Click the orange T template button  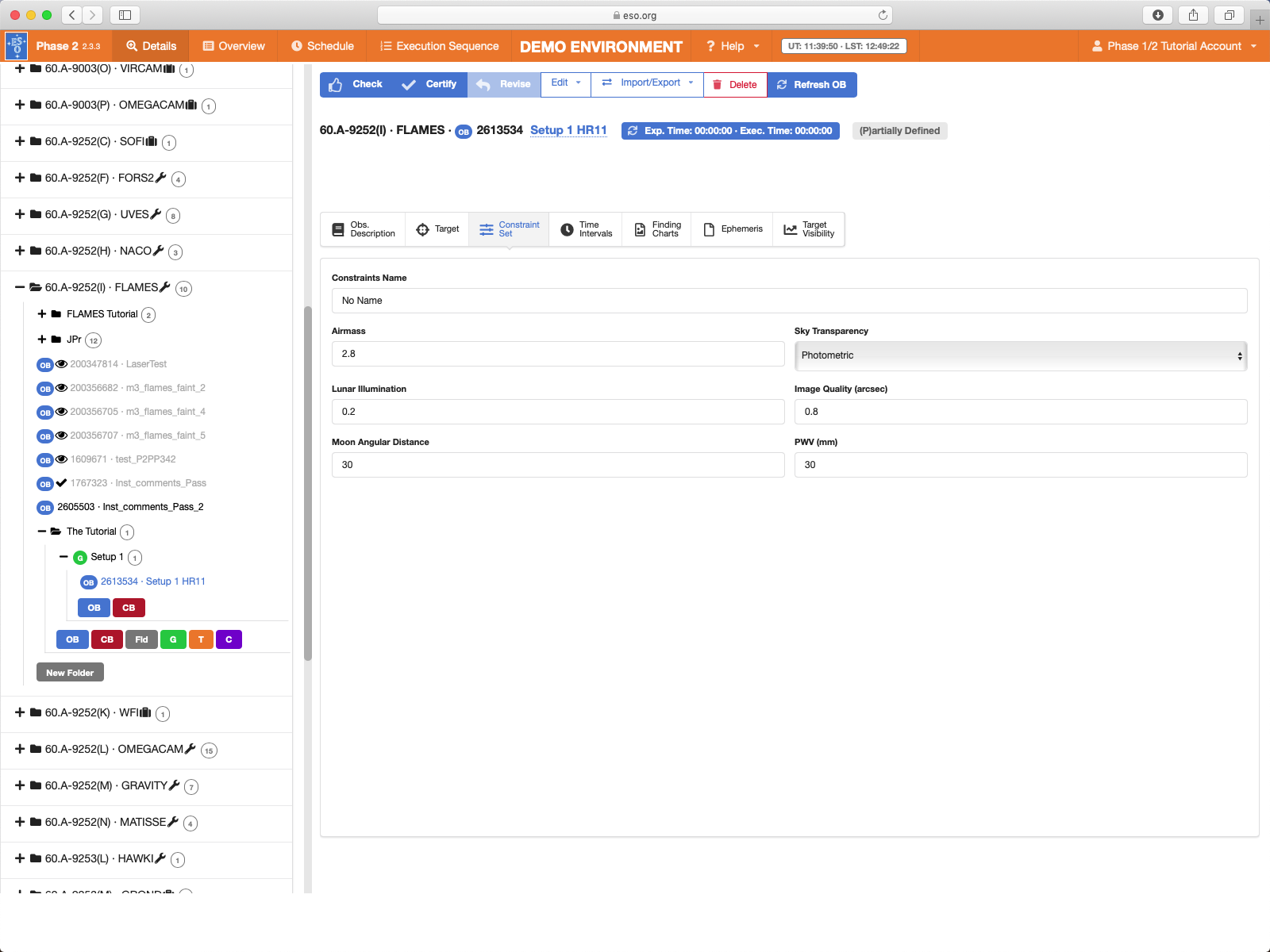(201, 639)
